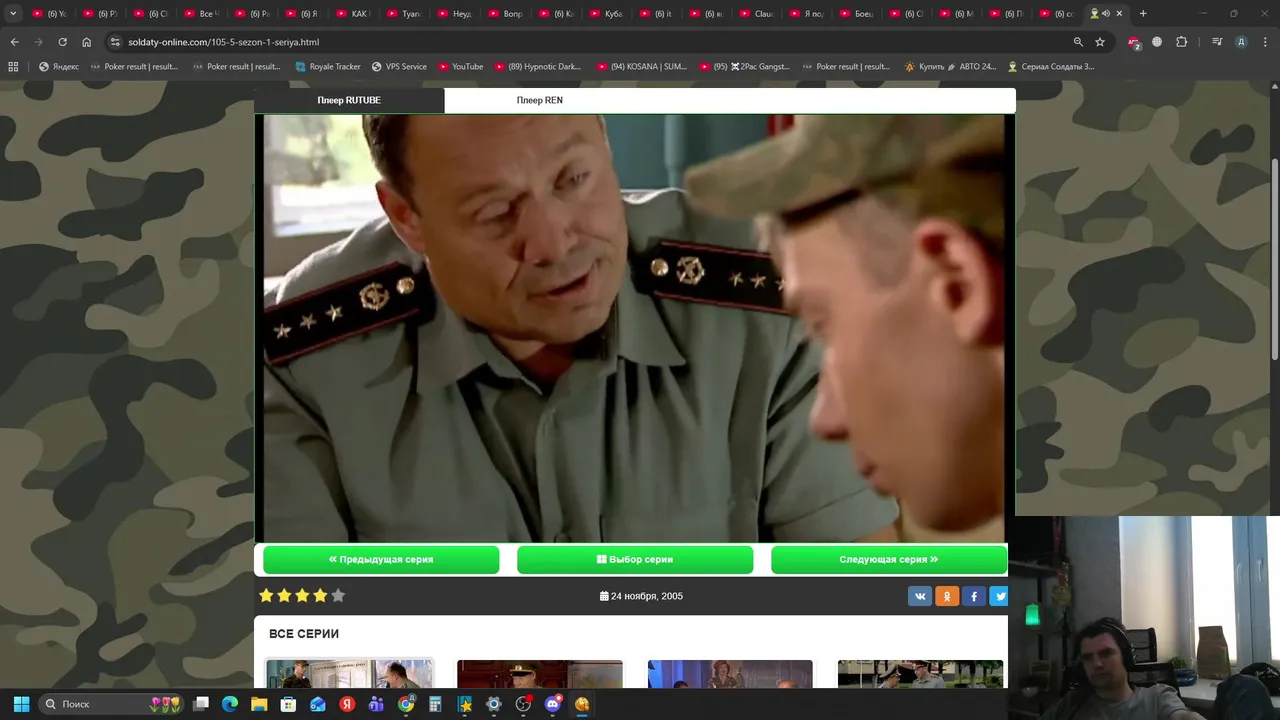The width and height of the screenshot is (1280, 720).
Task: Open File Explorer from the taskbar
Action: pyautogui.click(x=259, y=704)
